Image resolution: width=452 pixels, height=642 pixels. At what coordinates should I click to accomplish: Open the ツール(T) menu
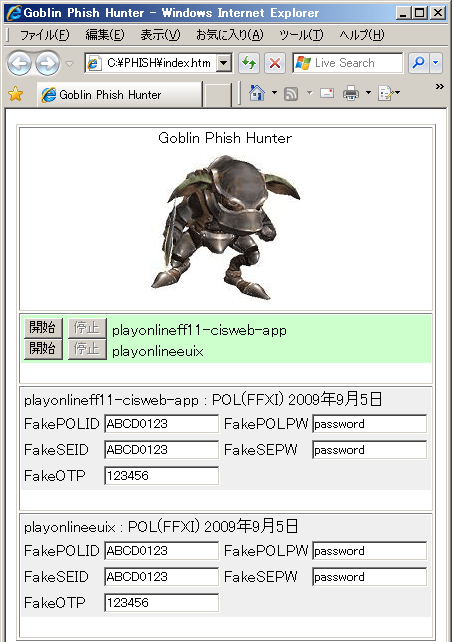(301, 35)
